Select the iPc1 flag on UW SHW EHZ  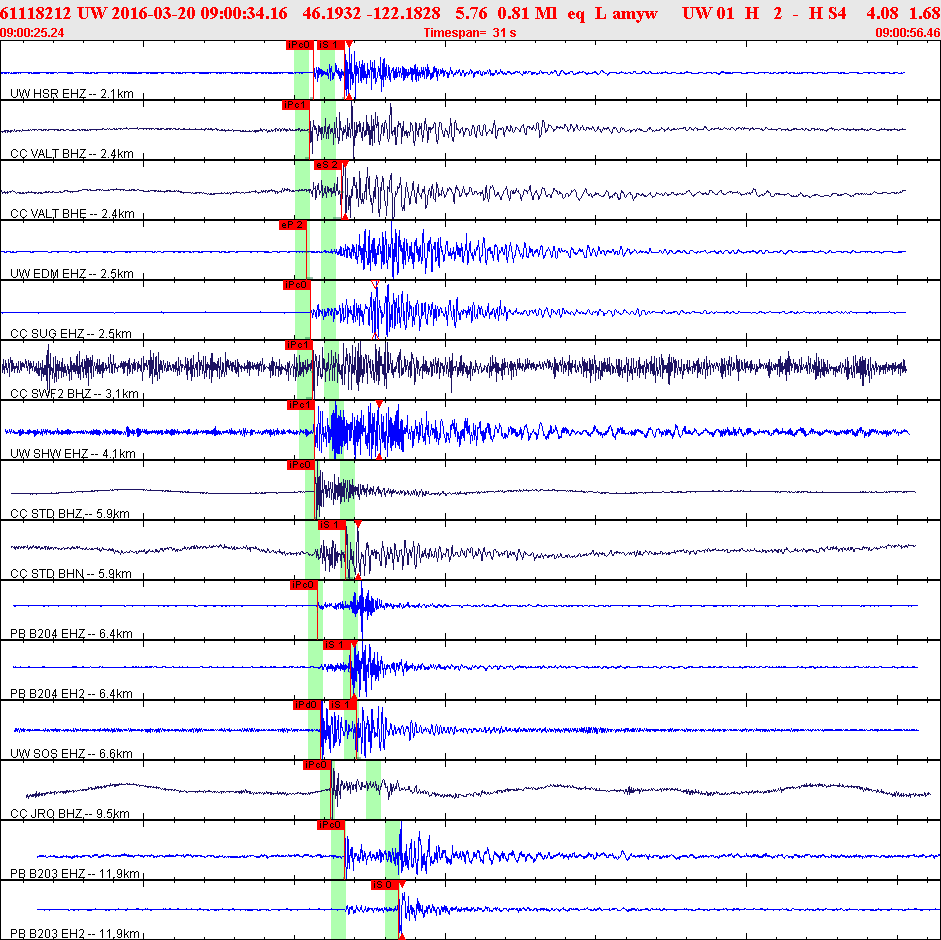[x=300, y=405]
